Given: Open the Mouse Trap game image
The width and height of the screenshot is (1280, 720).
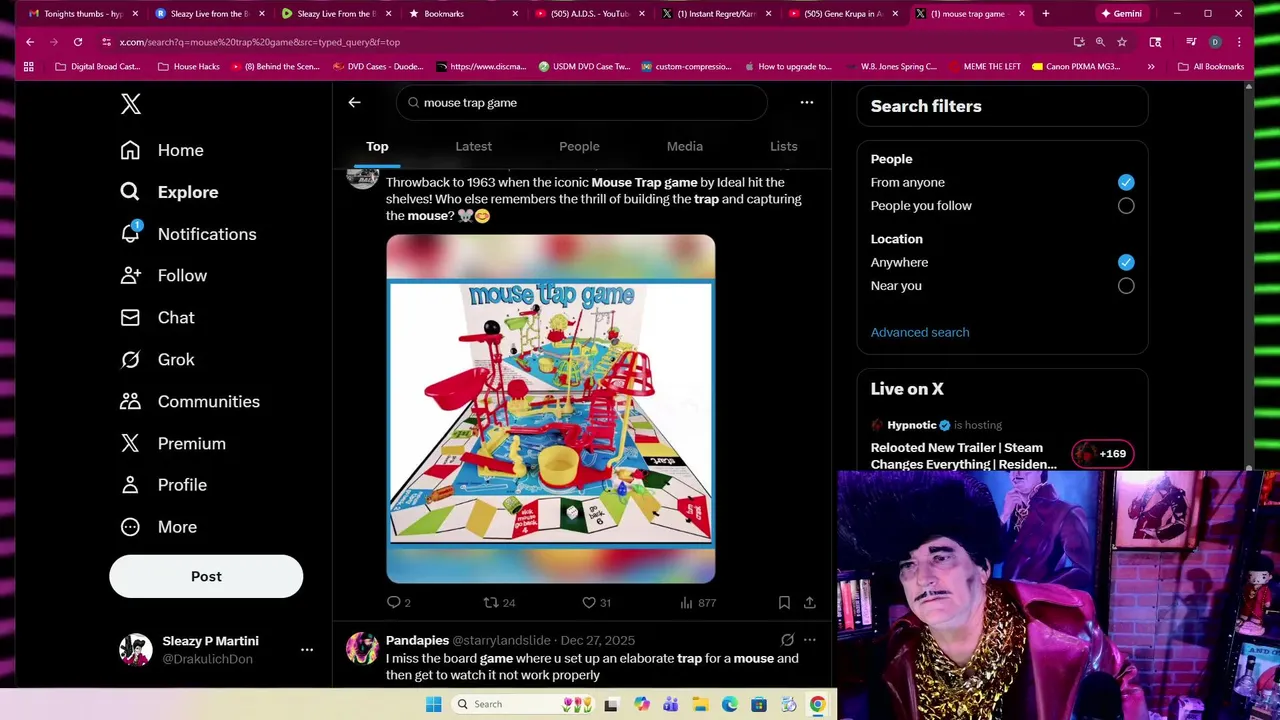Looking at the screenshot, I should [x=551, y=409].
